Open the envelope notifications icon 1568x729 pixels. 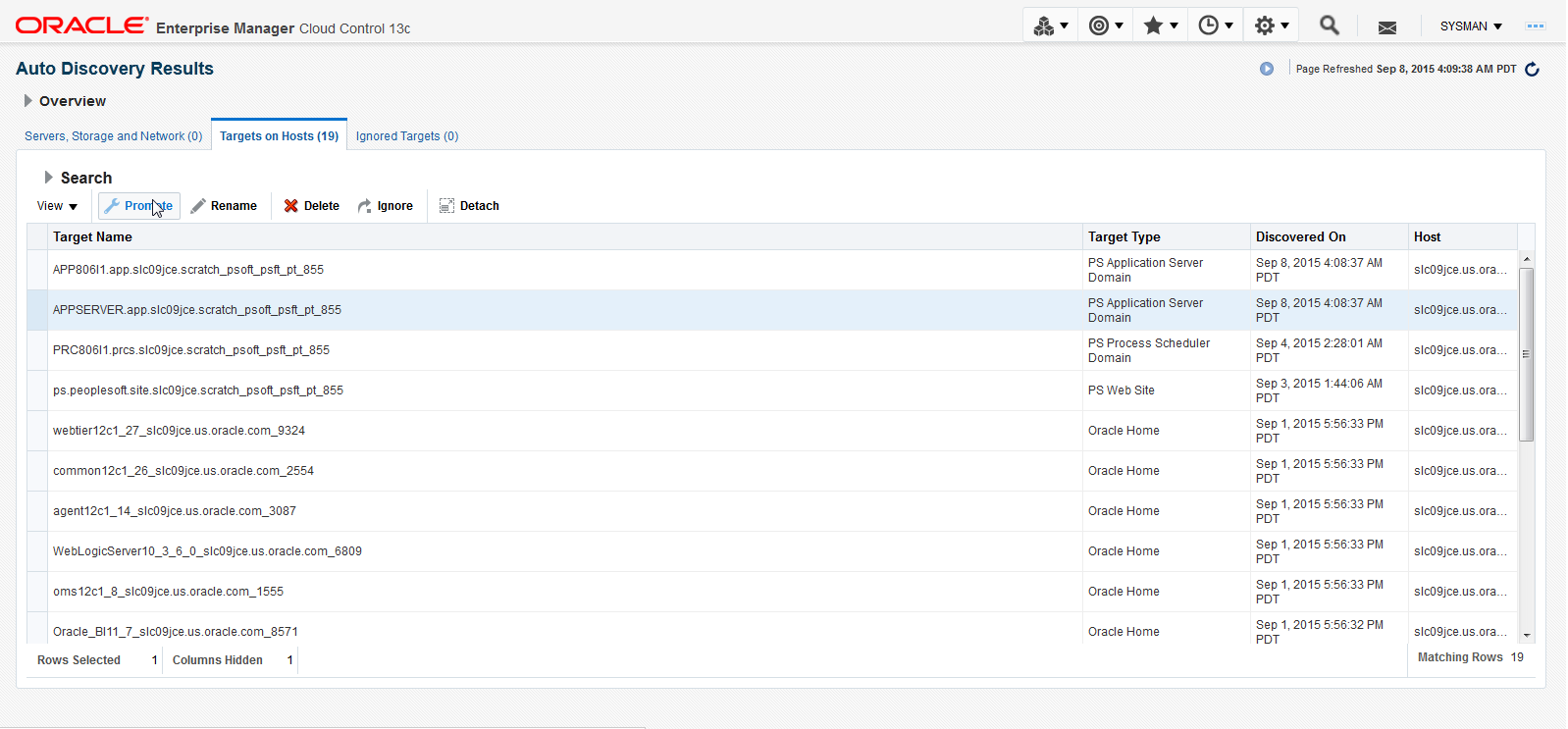pyautogui.click(x=1386, y=27)
